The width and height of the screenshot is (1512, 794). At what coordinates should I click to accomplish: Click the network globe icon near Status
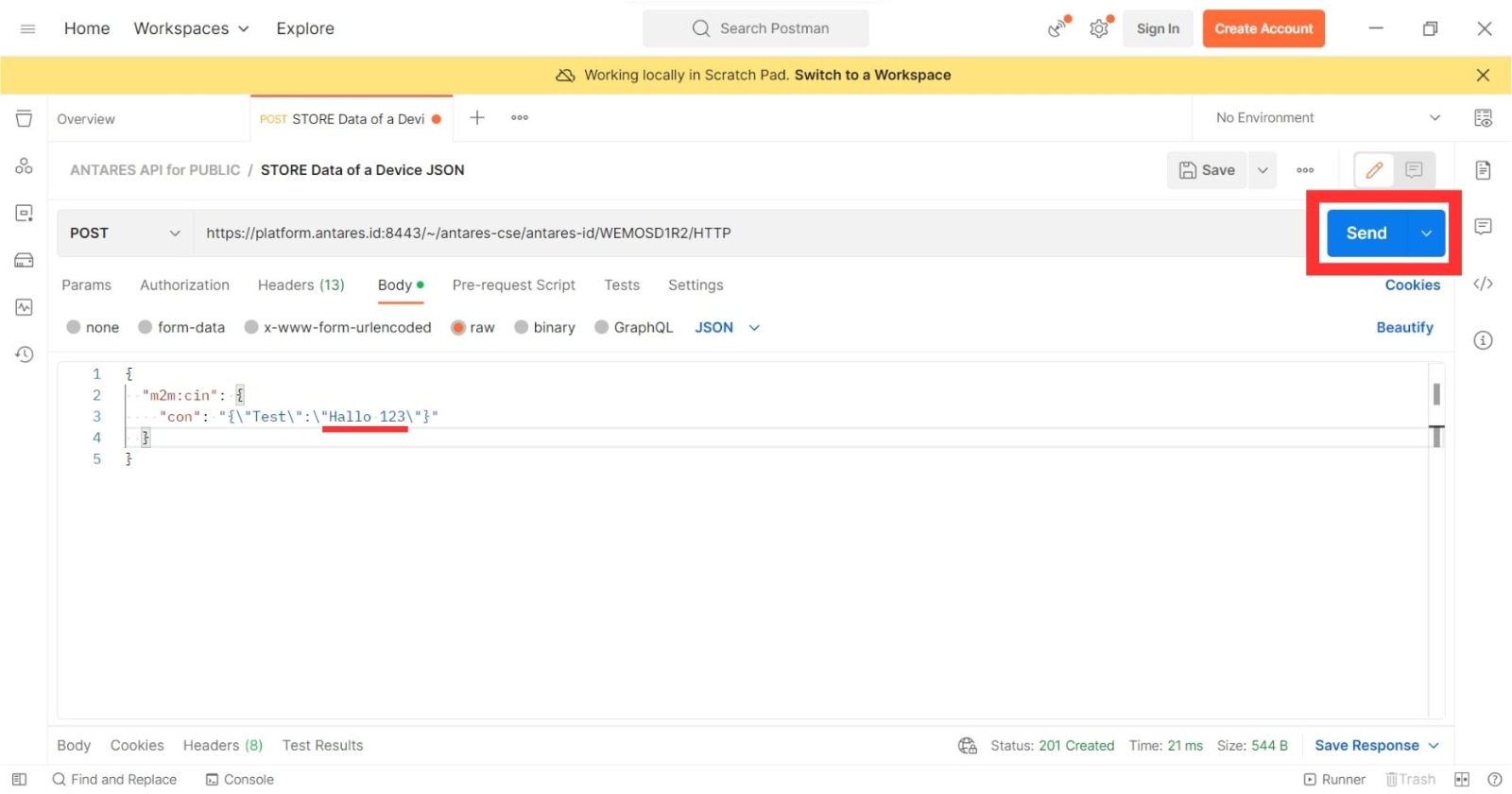tap(968, 746)
